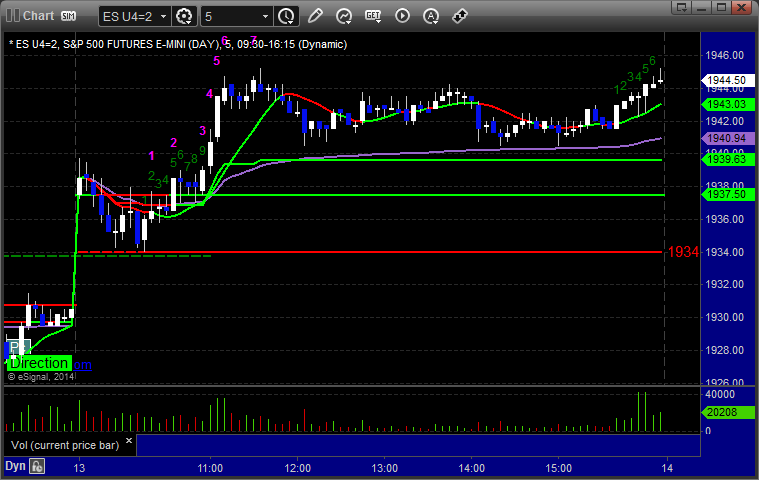Open the studies/indicators chart icon menu

point(344,16)
